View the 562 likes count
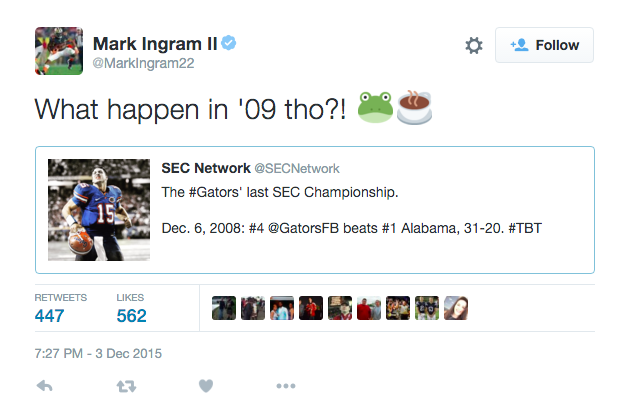The image size is (629, 418). tap(132, 316)
